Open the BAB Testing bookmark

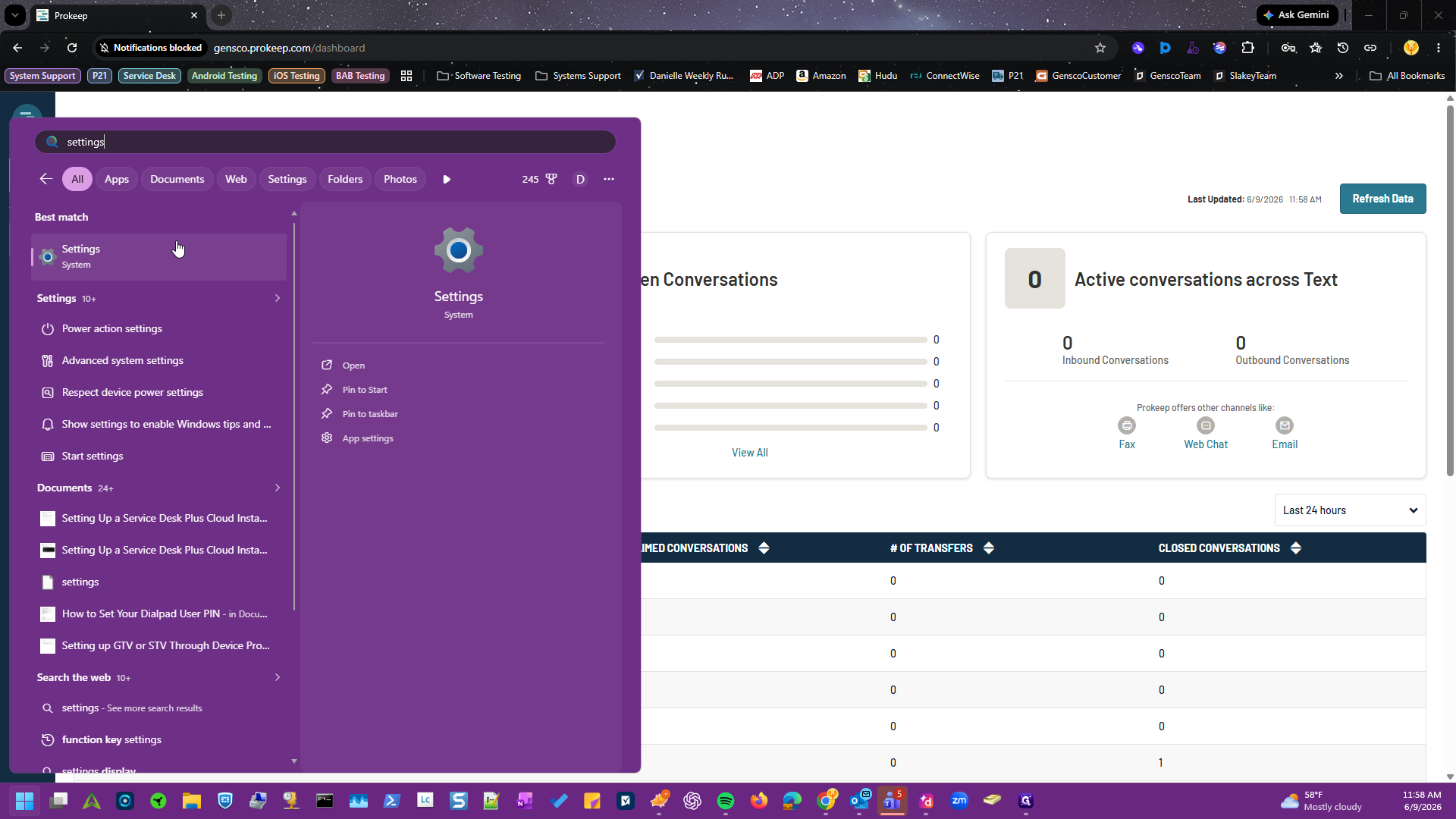point(360,76)
